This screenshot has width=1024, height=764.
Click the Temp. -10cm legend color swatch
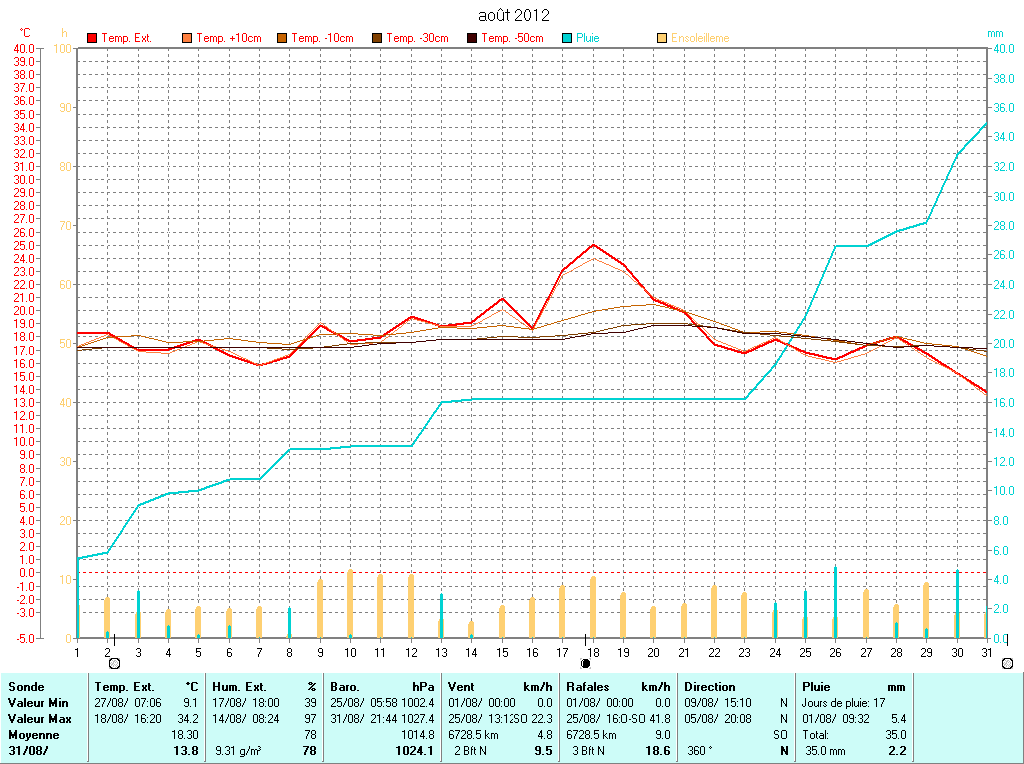coord(282,38)
